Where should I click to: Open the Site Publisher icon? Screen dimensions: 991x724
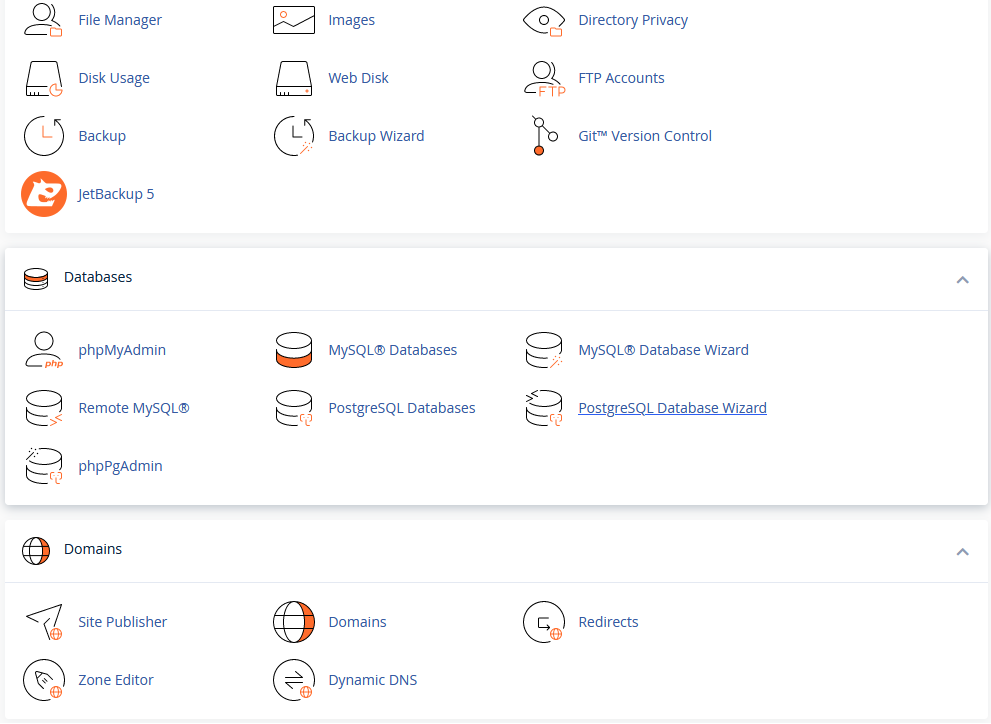[44, 622]
